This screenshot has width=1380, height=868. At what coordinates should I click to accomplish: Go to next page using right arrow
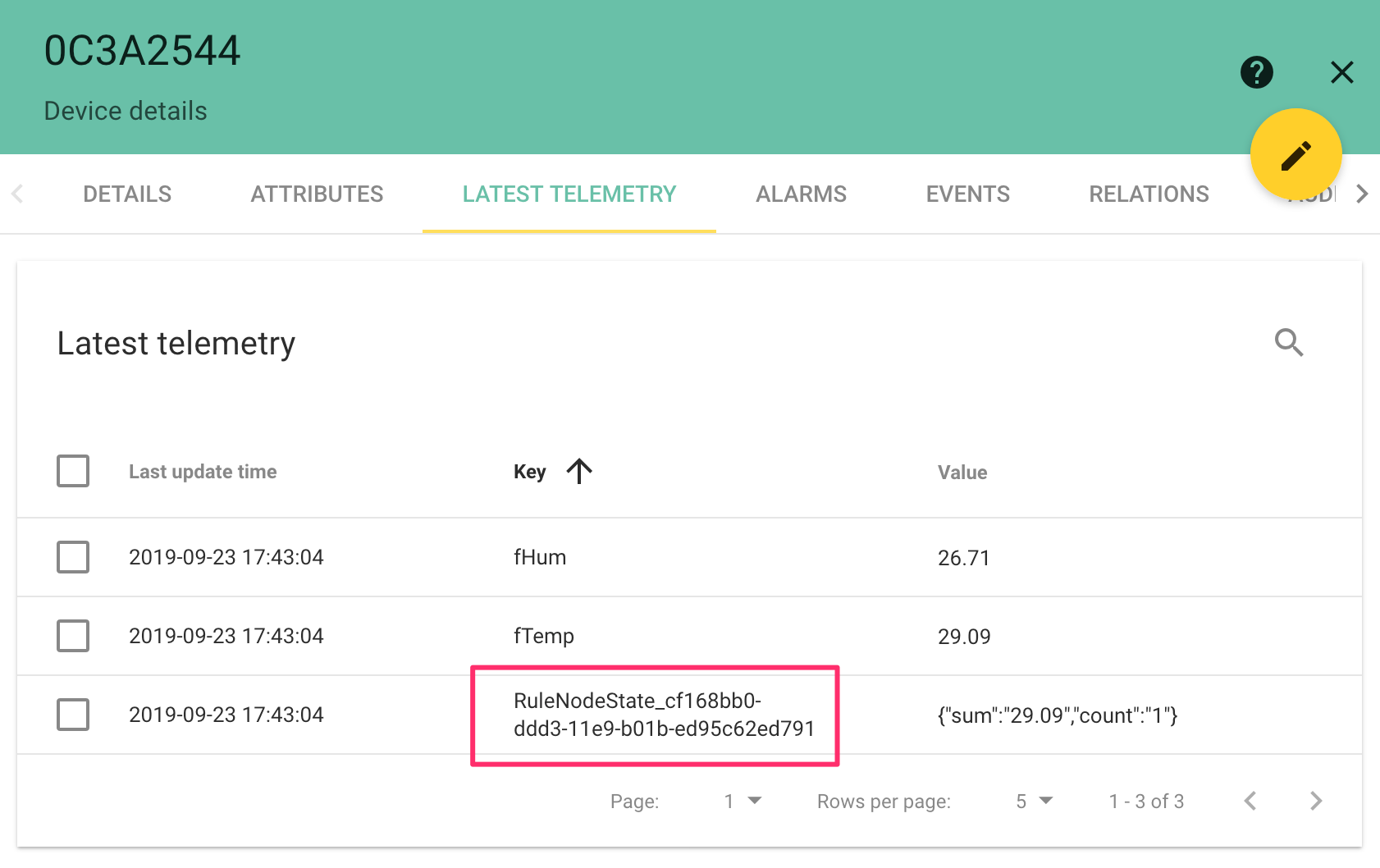1315,801
